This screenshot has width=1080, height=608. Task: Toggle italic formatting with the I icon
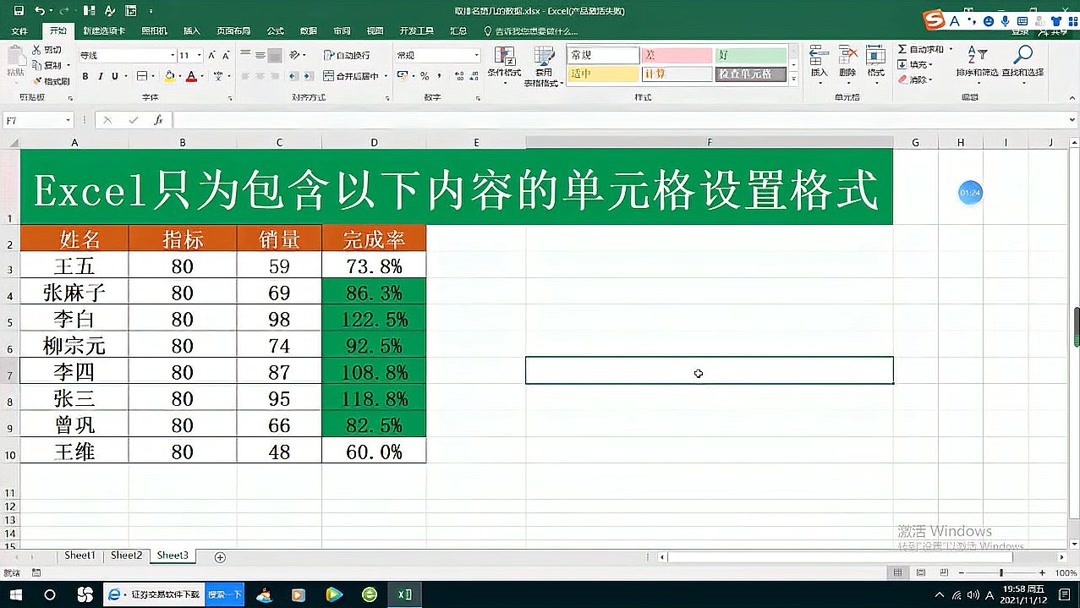[100, 76]
